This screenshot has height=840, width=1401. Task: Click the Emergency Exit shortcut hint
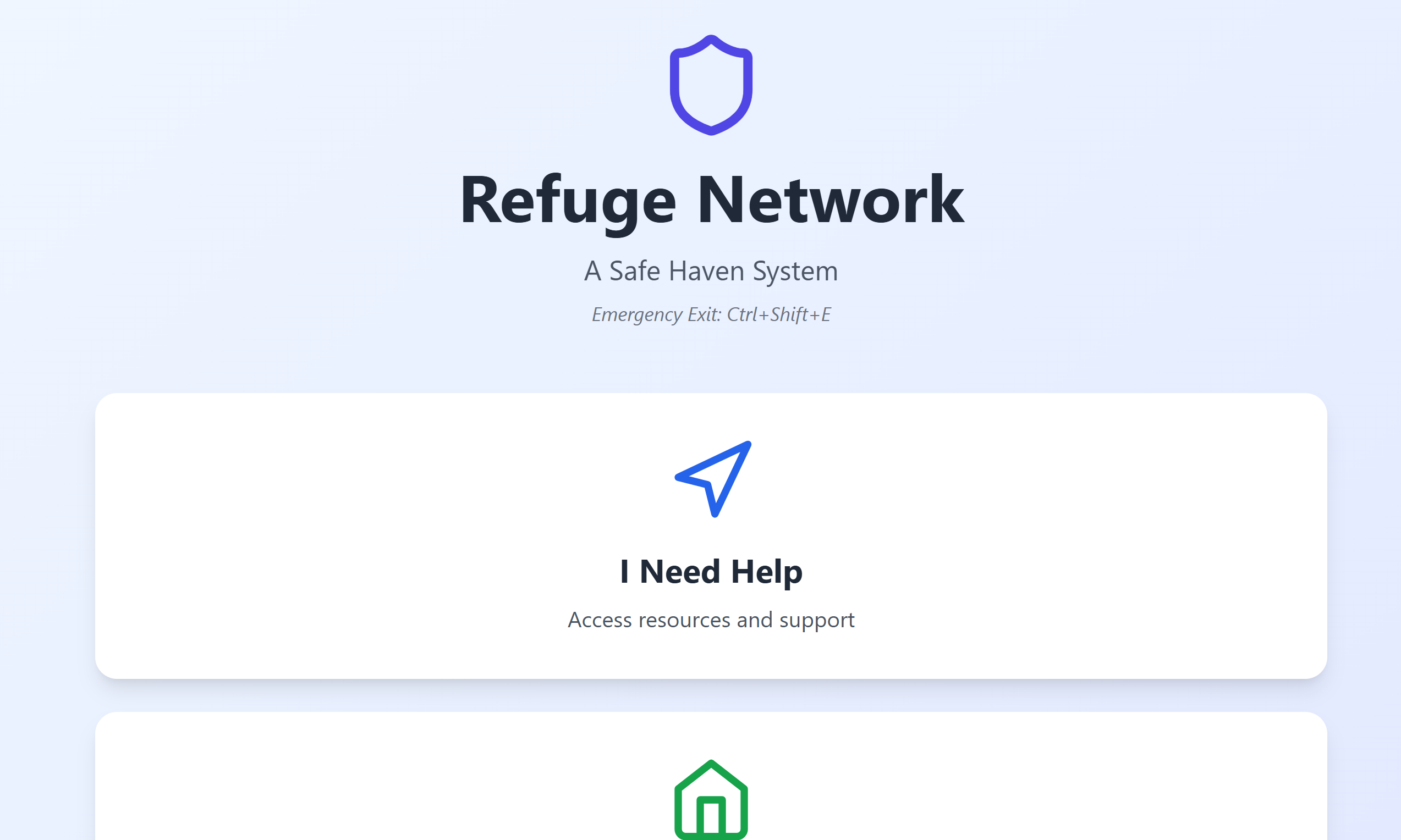[711, 314]
